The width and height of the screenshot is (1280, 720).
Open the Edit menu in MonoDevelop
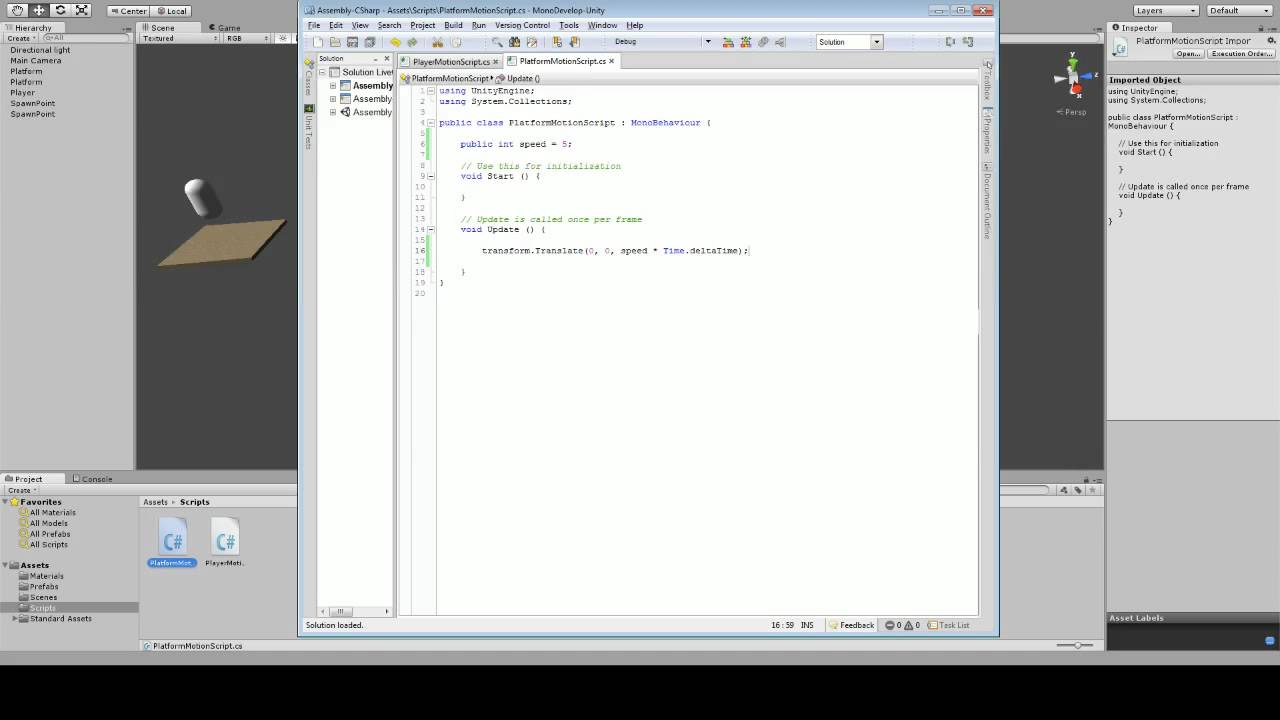coord(336,25)
